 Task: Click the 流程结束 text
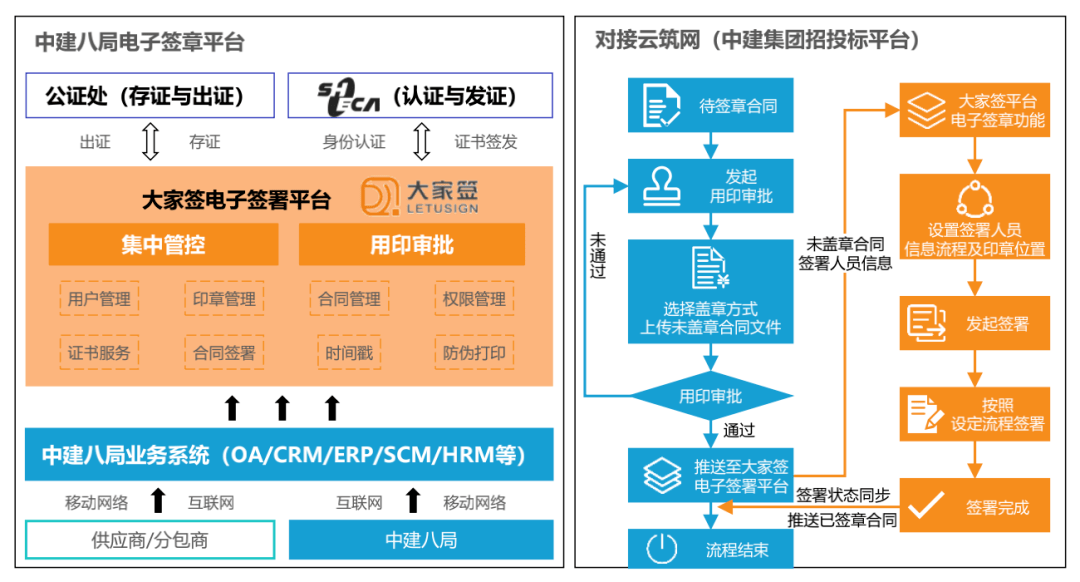(x=737, y=550)
